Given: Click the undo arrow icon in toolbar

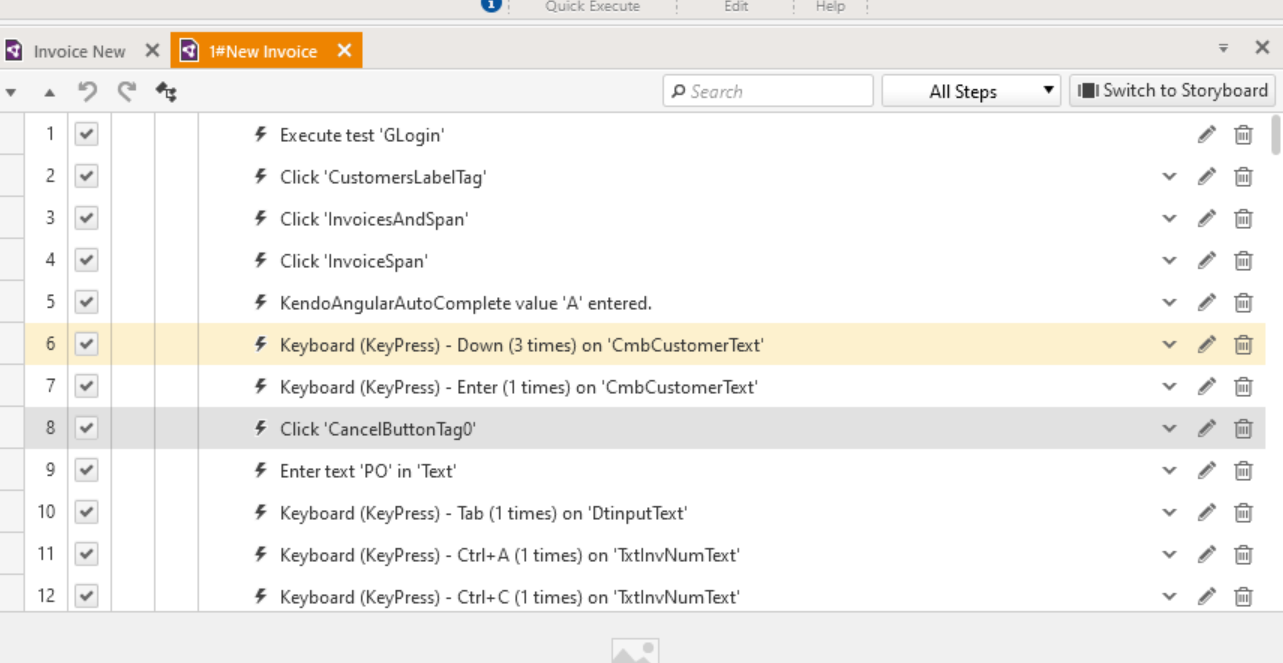Looking at the screenshot, I should tap(88, 92).
